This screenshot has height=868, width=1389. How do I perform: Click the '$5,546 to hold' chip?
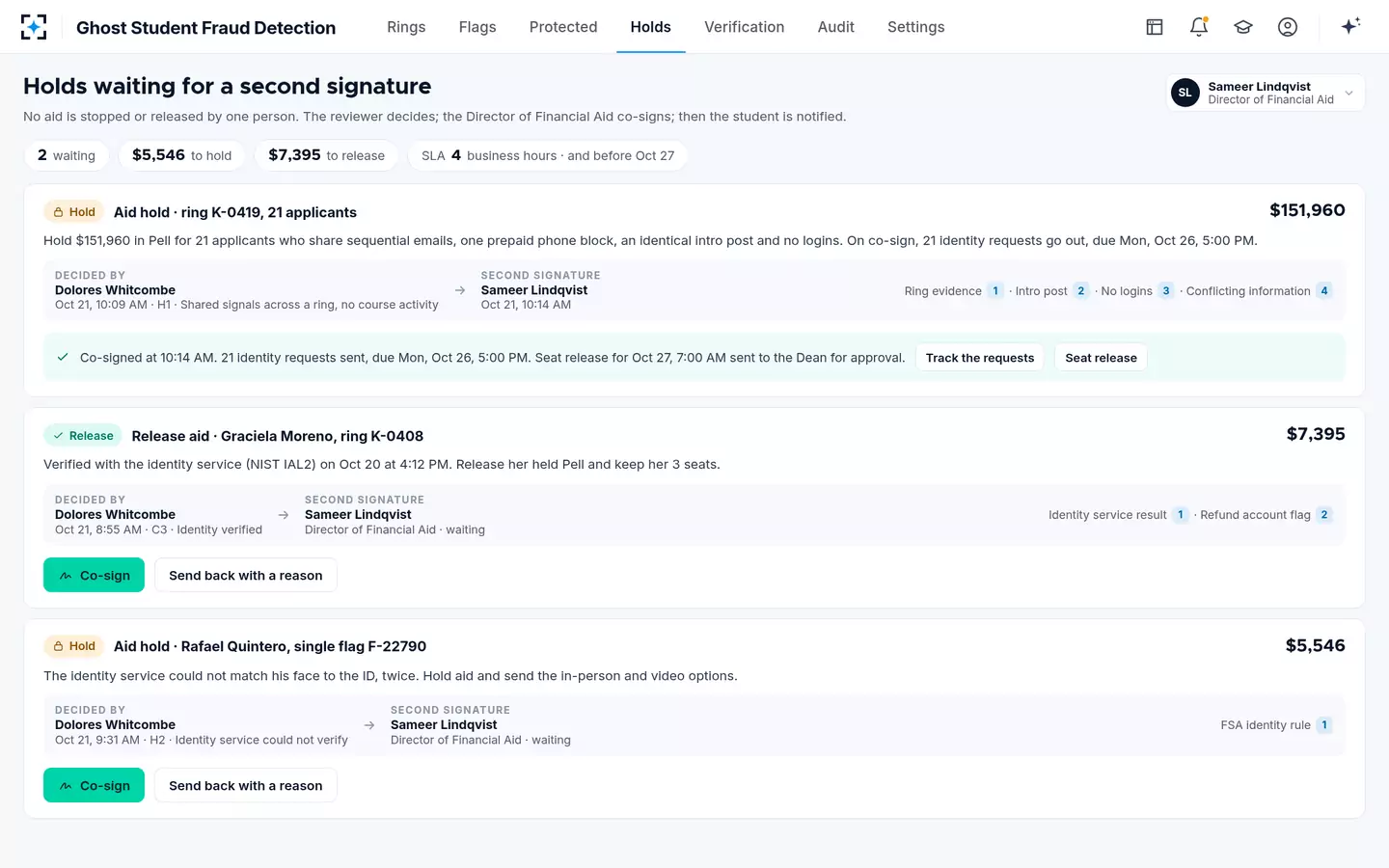(x=181, y=155)
